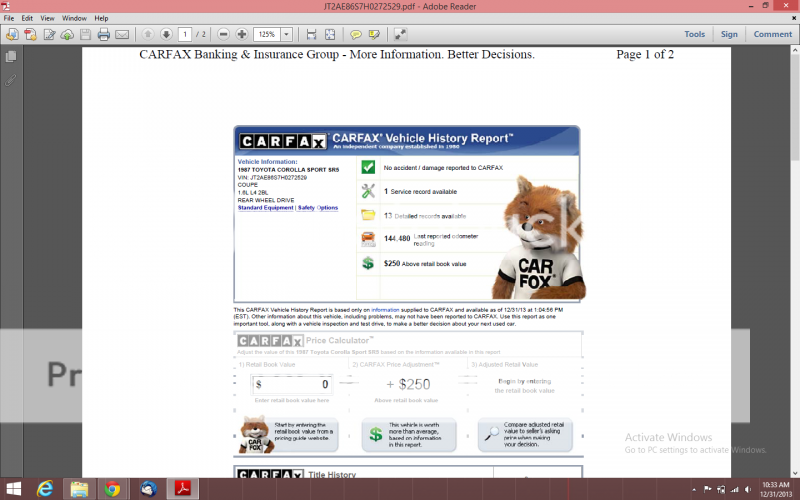Add sticky note comment icon

pyautogui.click(x=356, y=34)
